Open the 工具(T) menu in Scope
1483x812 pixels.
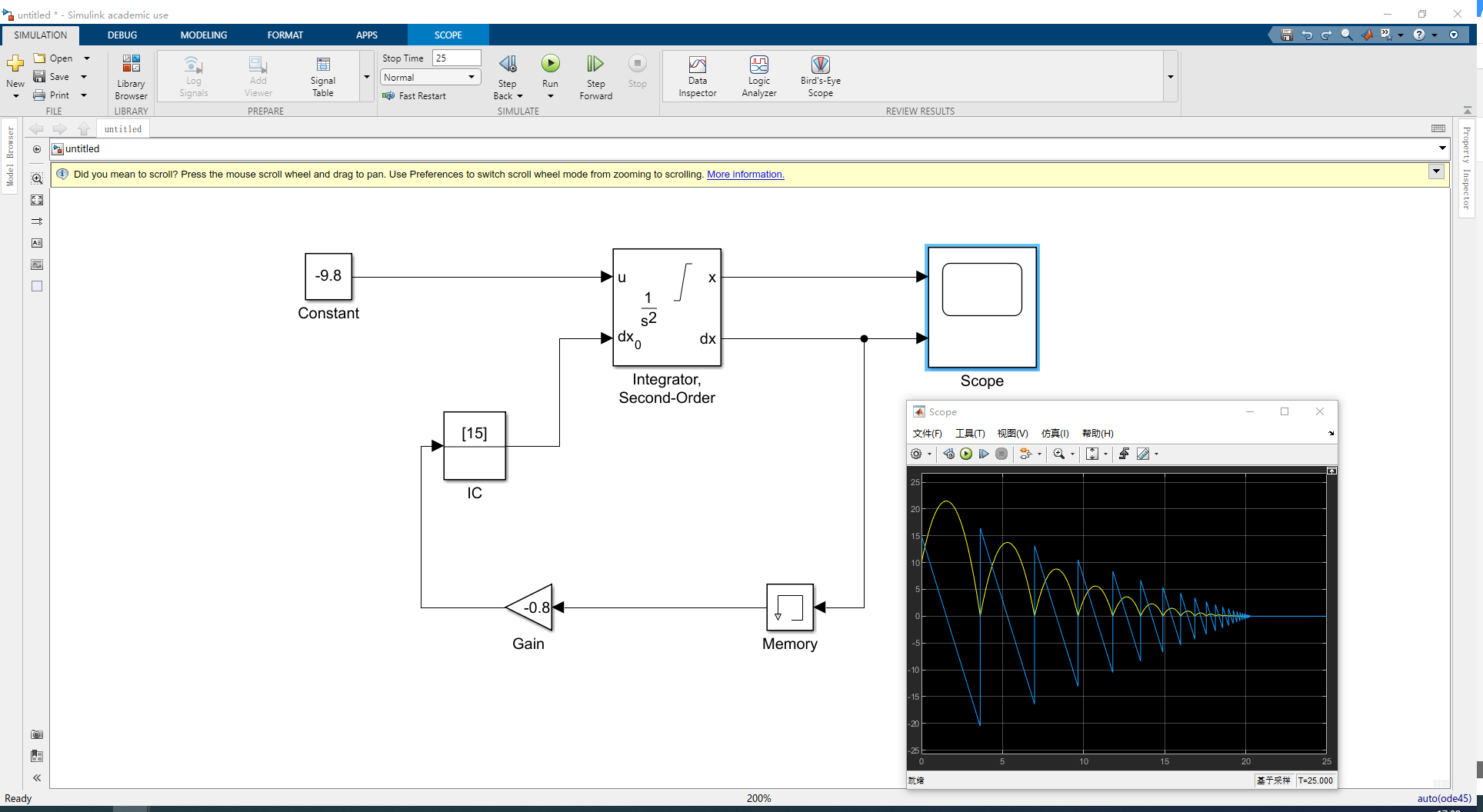point(969,434)
